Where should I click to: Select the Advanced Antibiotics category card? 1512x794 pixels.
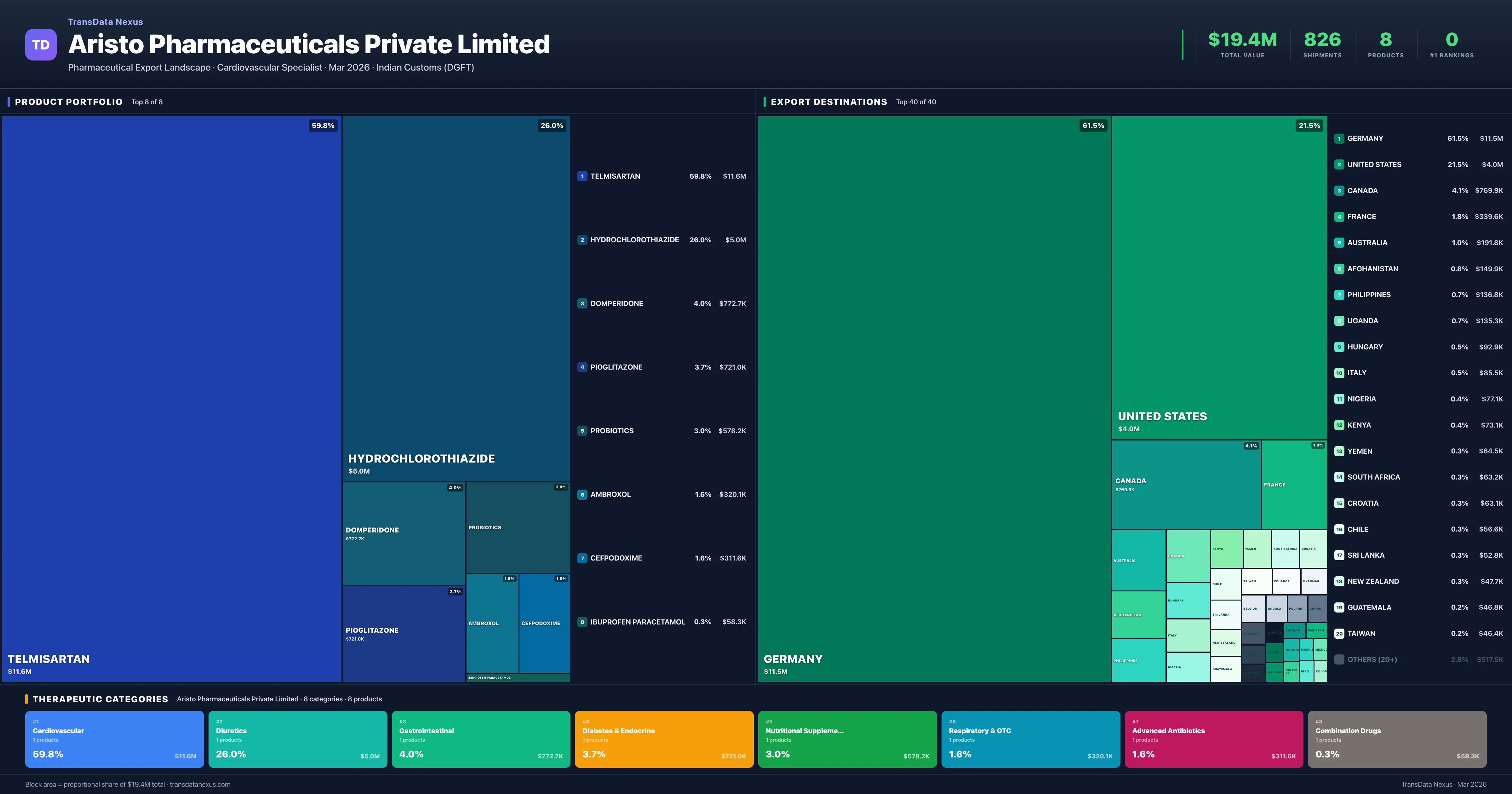tap(1213, 739)
